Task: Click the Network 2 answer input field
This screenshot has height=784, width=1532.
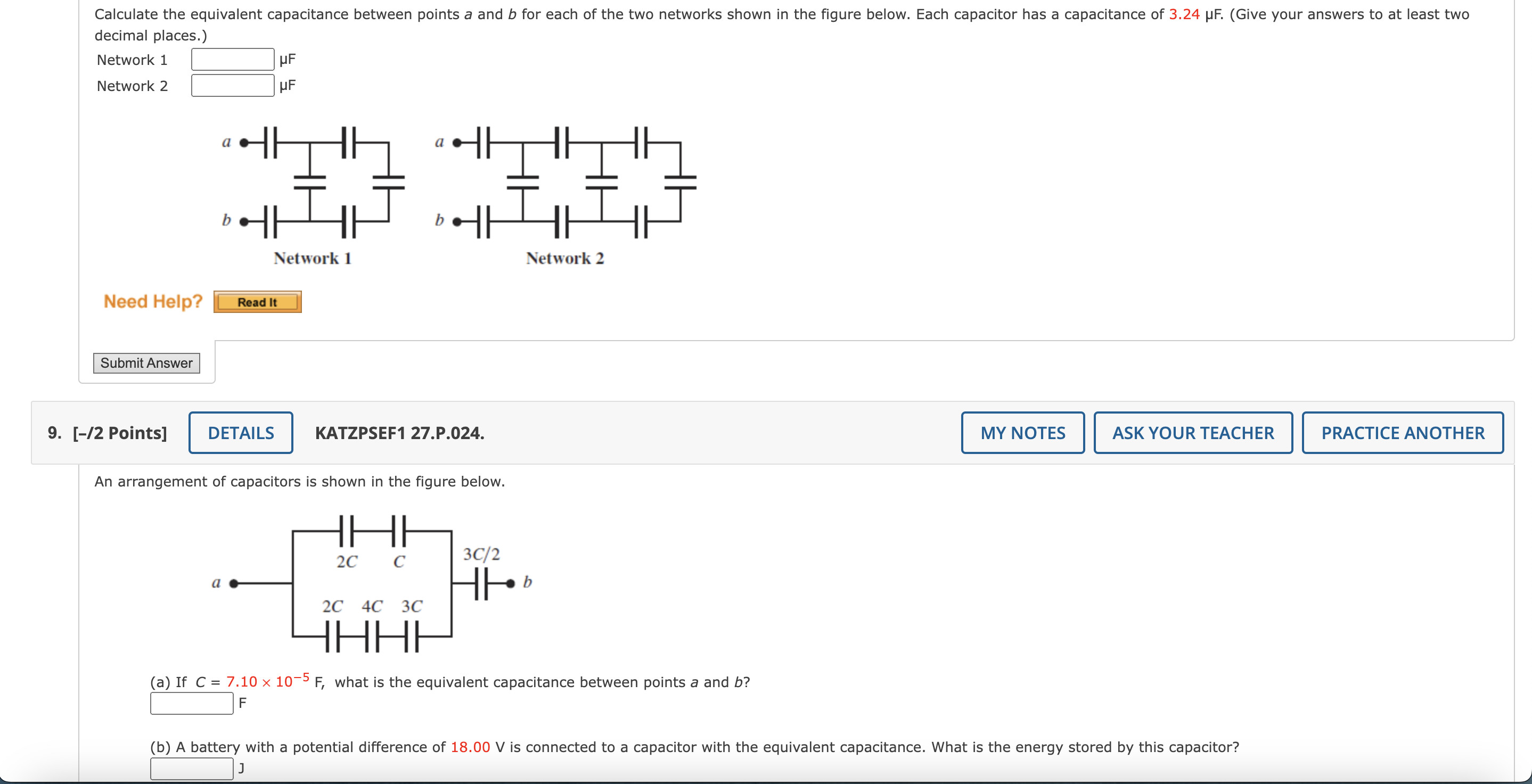Action: [232, 85]
